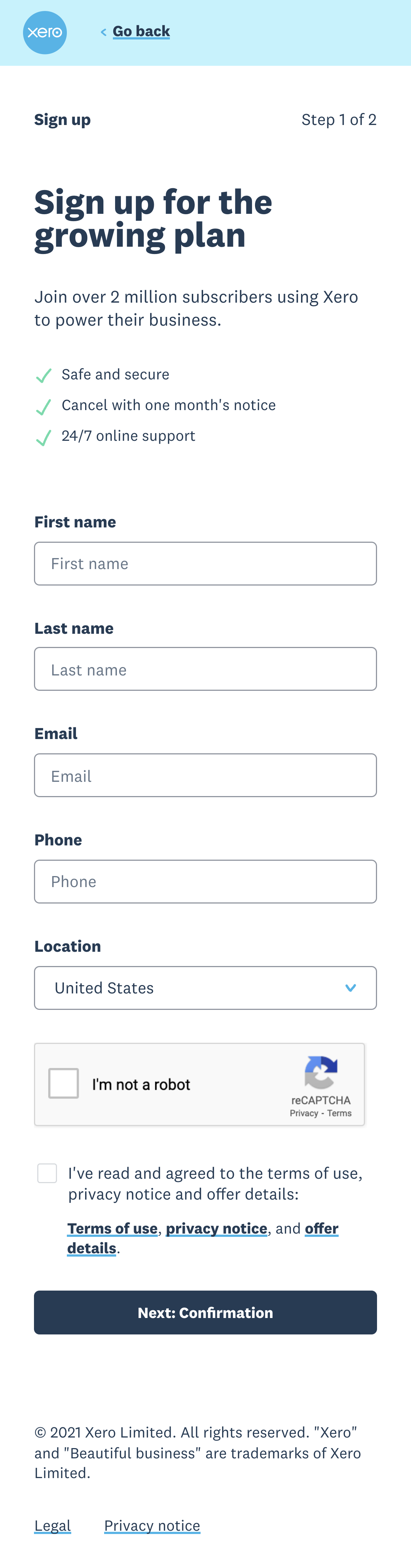The width and height of the screenshot is (411, 1568).
Task: Click the Xero logo icon
Action: point(44,33)
